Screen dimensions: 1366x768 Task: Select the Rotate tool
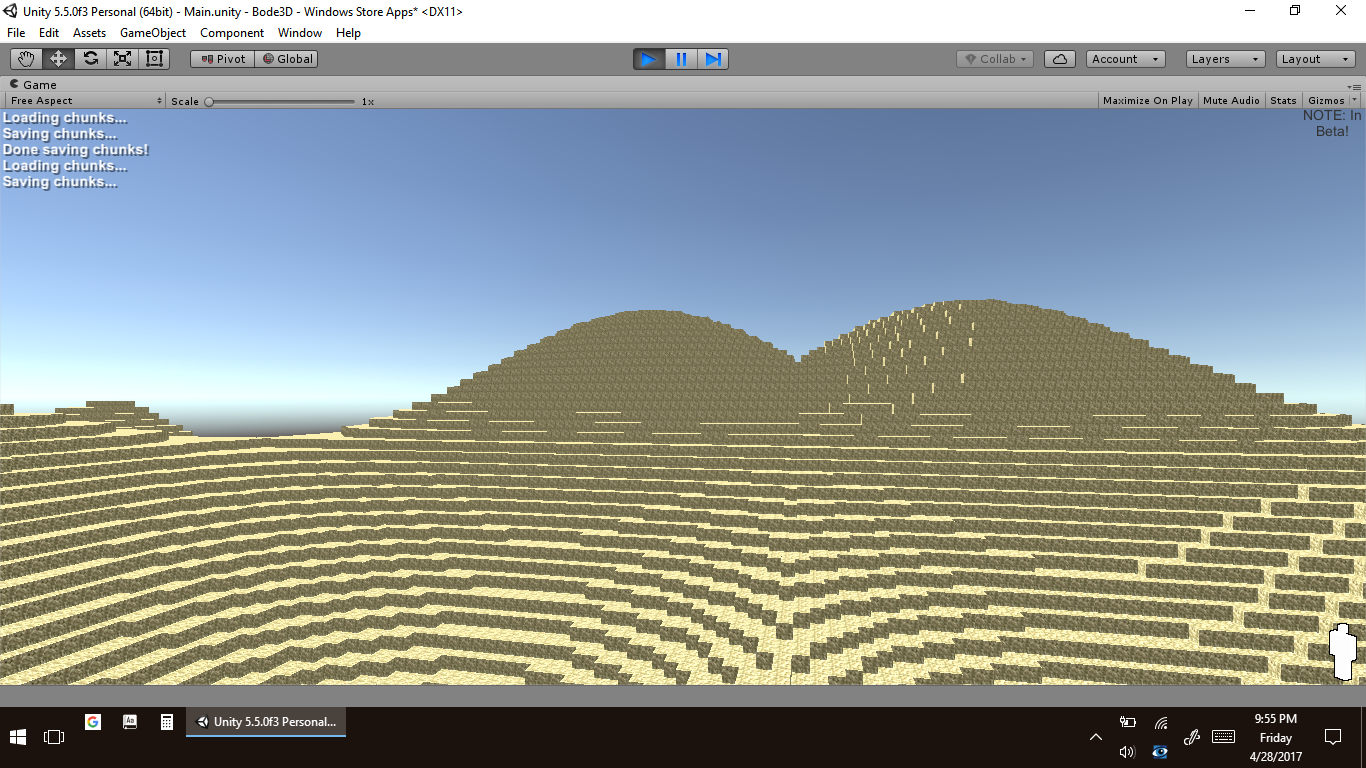(90, 59)
